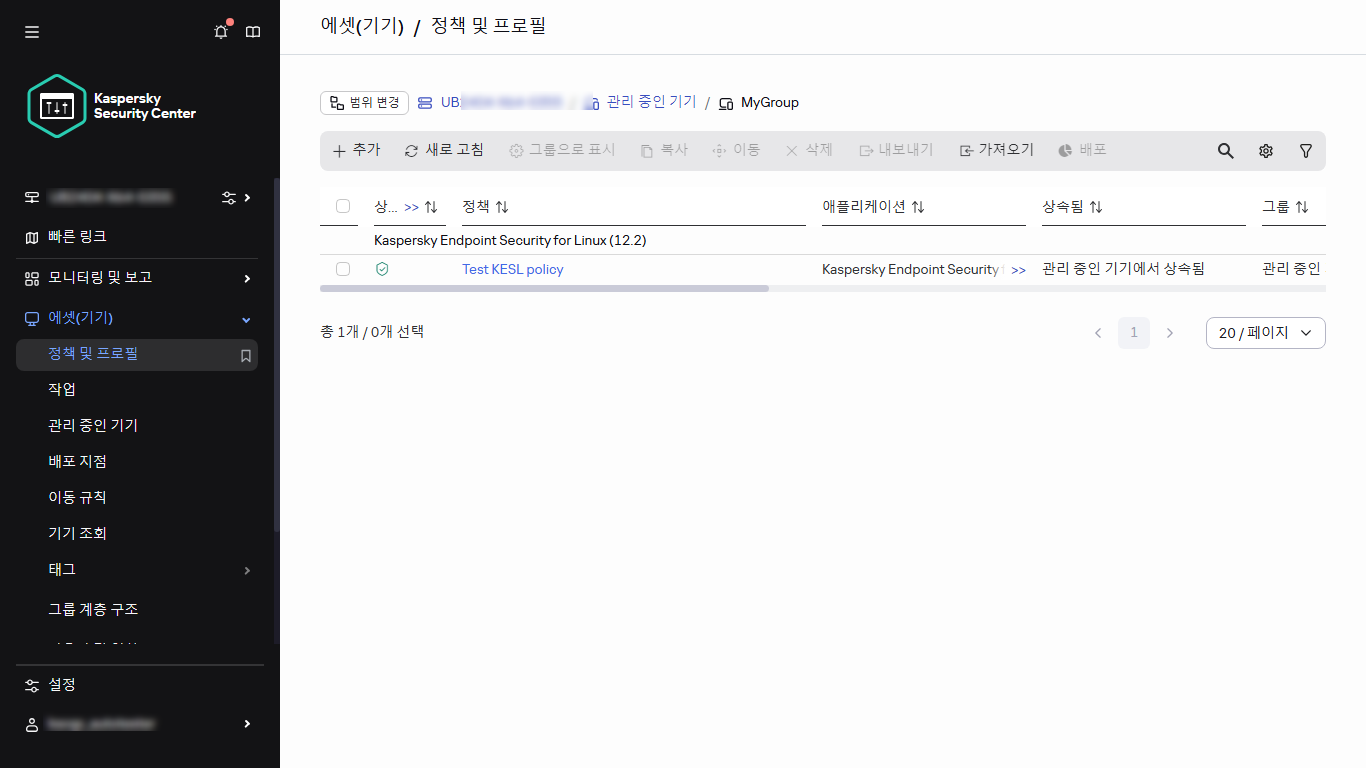Open the navigation hamburger menu

click(x=31, y=31)
